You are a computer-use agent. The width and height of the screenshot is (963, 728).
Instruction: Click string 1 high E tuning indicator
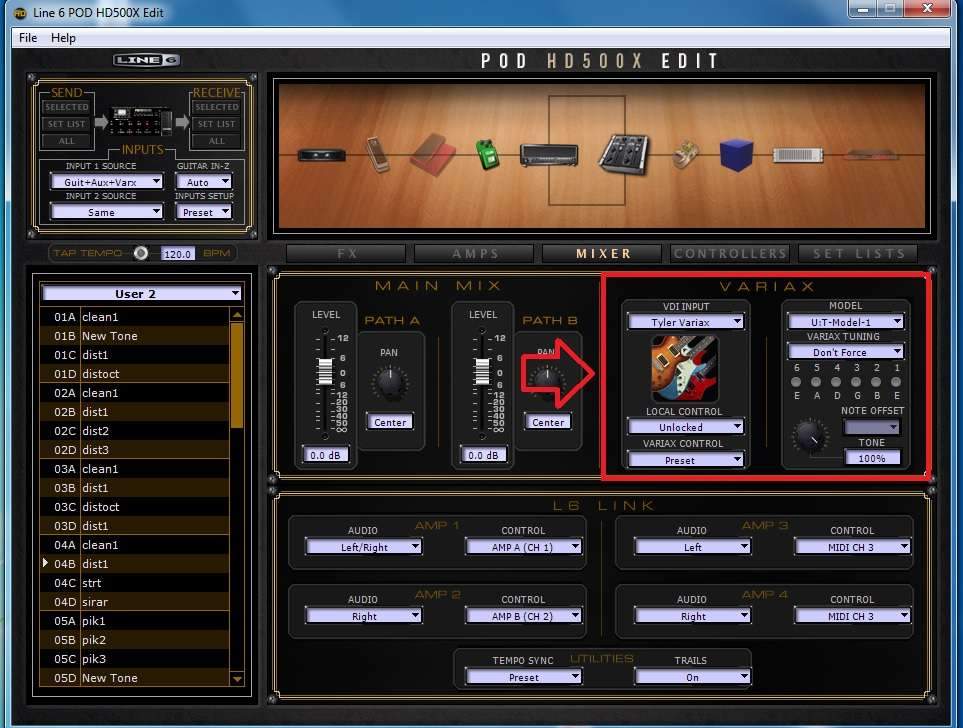(x=896, y=382)
